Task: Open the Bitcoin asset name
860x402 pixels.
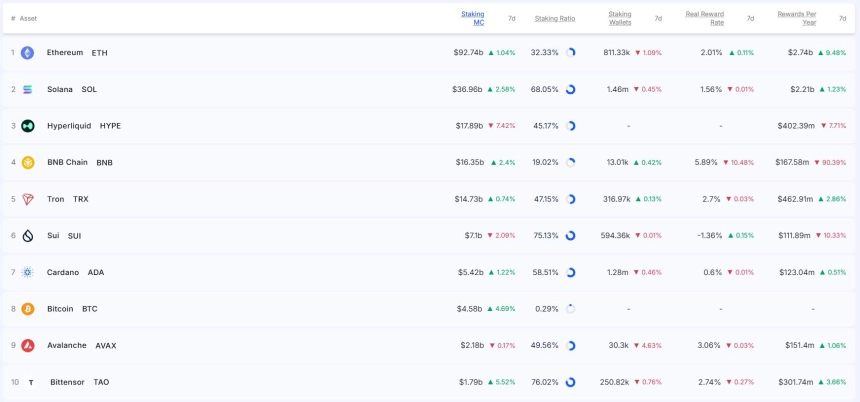Action: (x=60, y=309)
